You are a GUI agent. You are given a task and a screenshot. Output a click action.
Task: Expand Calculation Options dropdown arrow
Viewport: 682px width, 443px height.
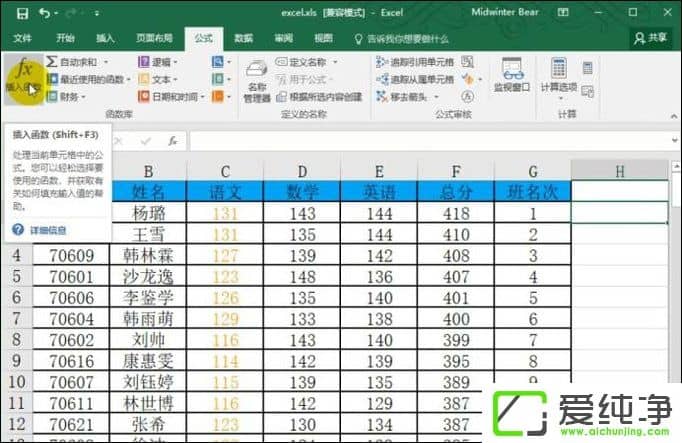coord(561,98)
